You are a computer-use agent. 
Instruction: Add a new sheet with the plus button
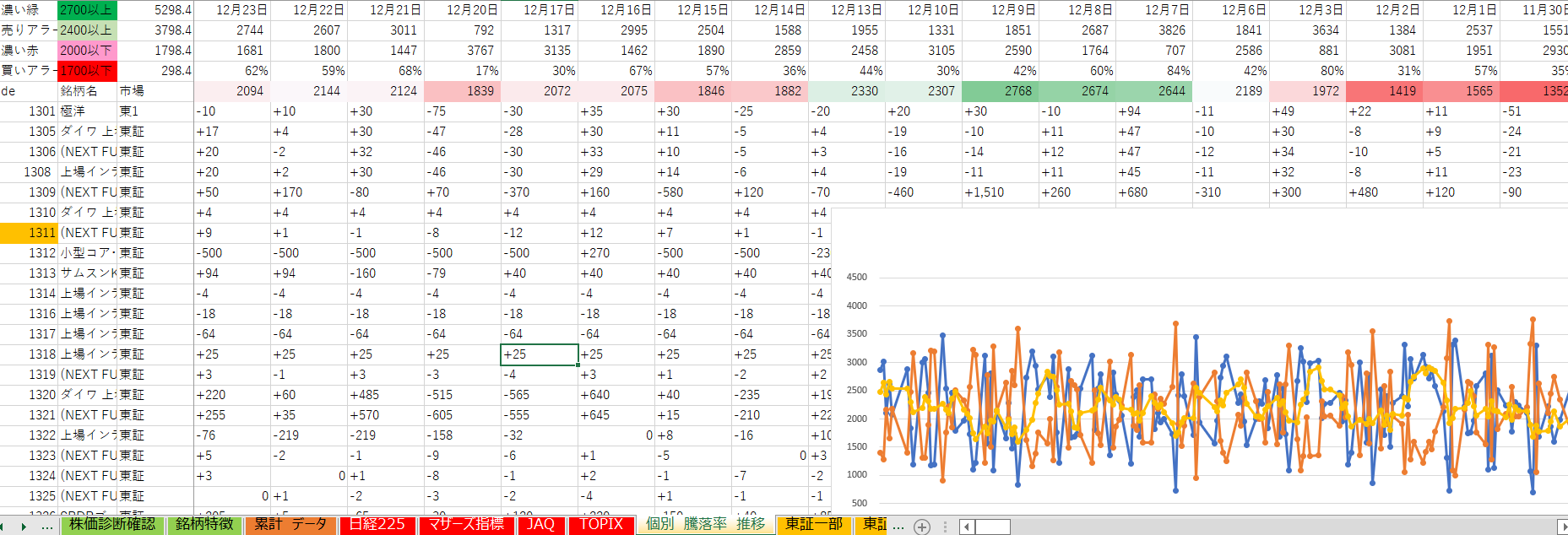point(922,527)
